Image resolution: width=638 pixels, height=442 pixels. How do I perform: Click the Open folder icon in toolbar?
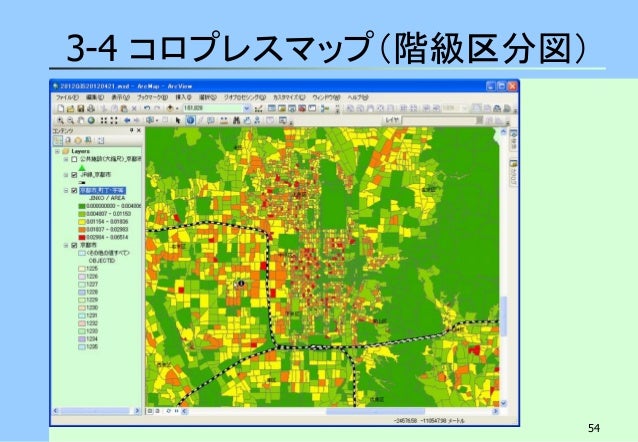(70, 108)
